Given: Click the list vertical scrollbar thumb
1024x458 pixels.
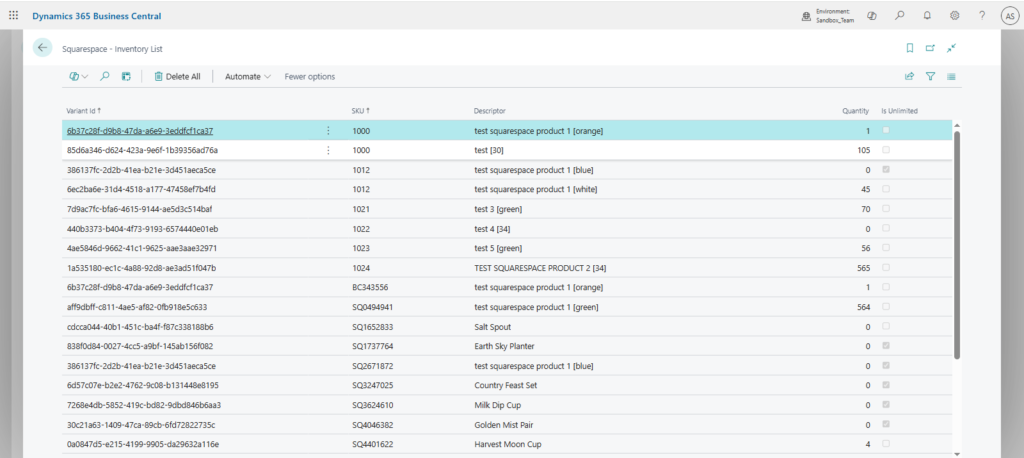Looking at the screenshot, I should coord(957,245).
